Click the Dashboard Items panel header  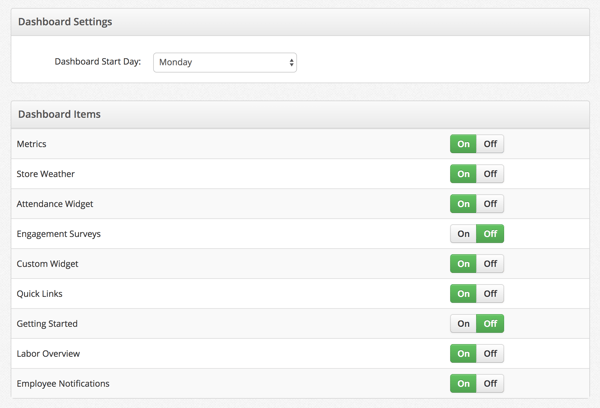pos(300,114)
